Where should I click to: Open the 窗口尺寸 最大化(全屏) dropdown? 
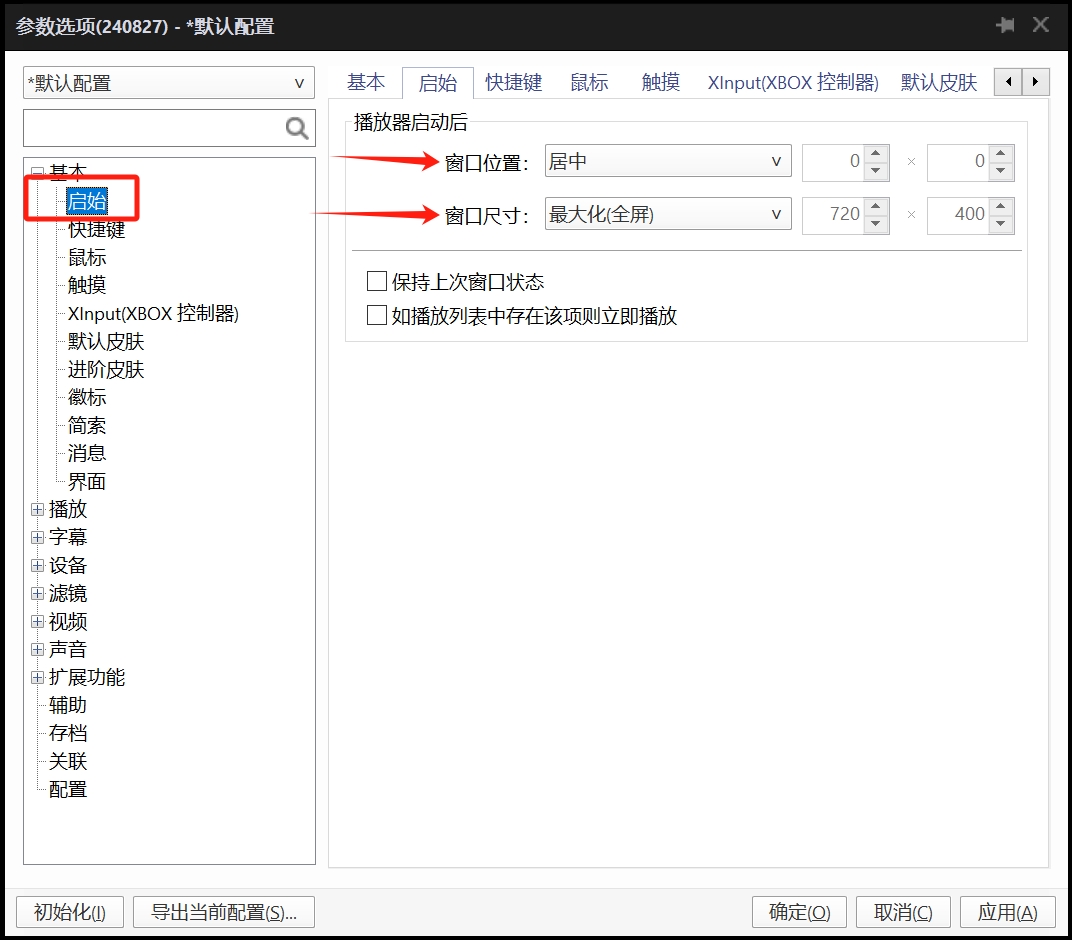coord(668,214)
